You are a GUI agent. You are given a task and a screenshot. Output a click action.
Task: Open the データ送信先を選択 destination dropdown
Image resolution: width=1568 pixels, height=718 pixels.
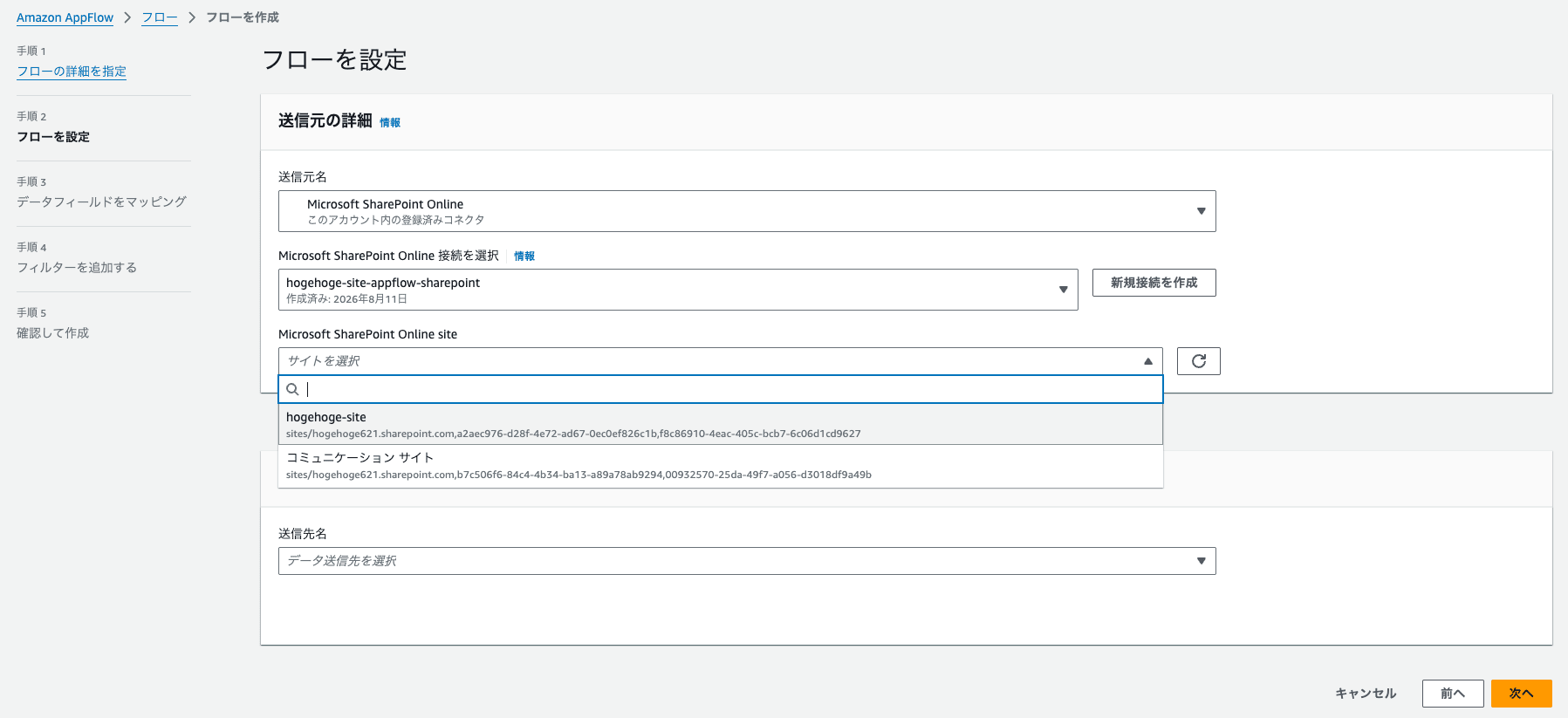747,561
